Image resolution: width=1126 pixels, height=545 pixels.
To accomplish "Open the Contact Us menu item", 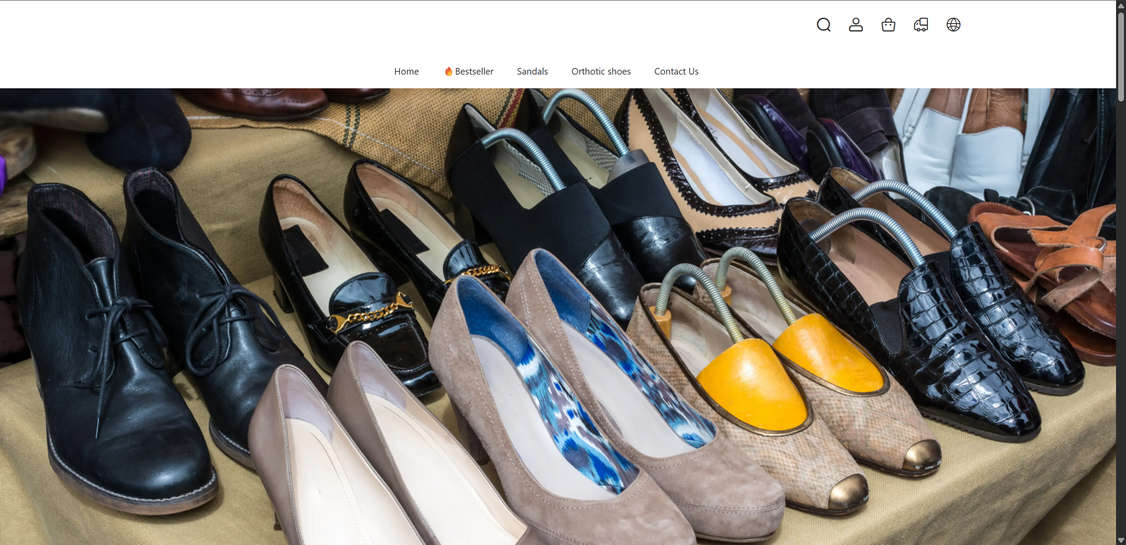I will click(676, 72).
